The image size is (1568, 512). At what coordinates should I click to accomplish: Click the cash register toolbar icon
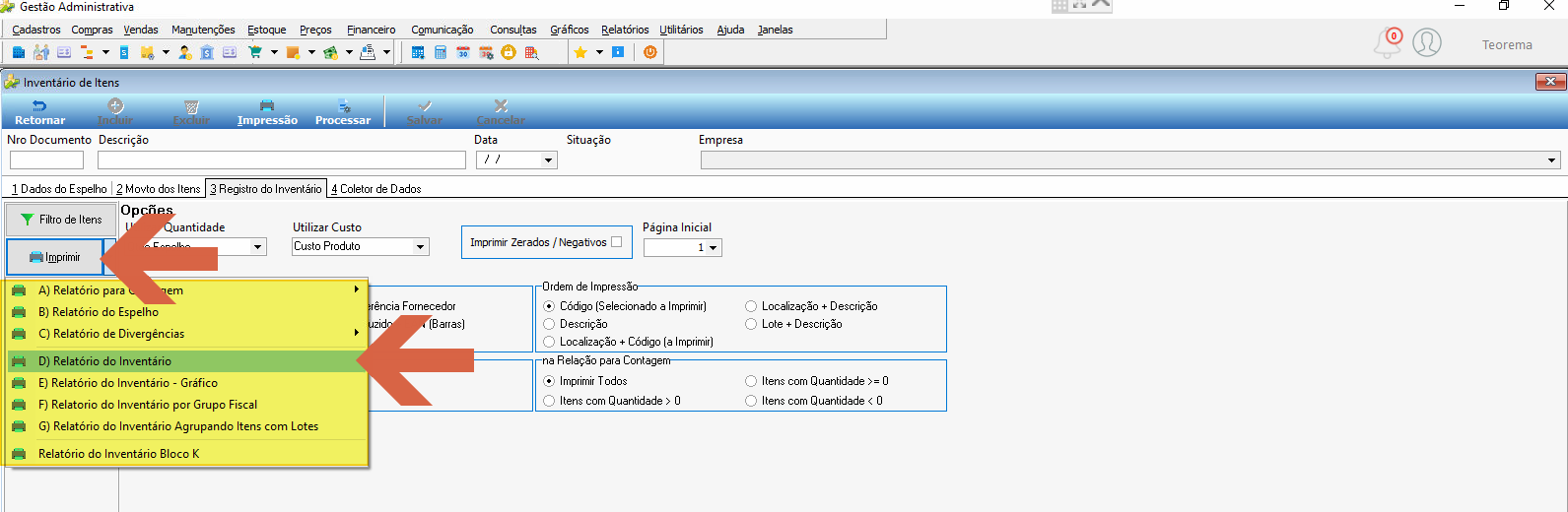[368, 52]
